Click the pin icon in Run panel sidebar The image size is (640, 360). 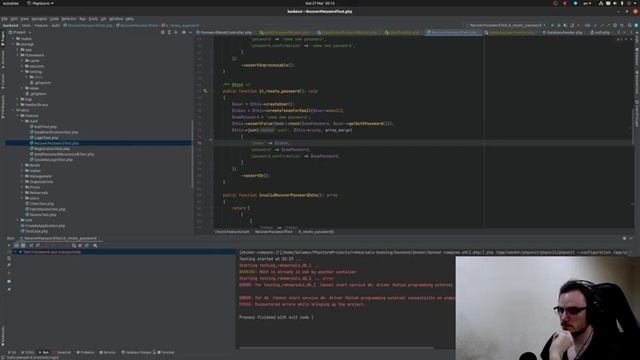[x=9, y=289]
